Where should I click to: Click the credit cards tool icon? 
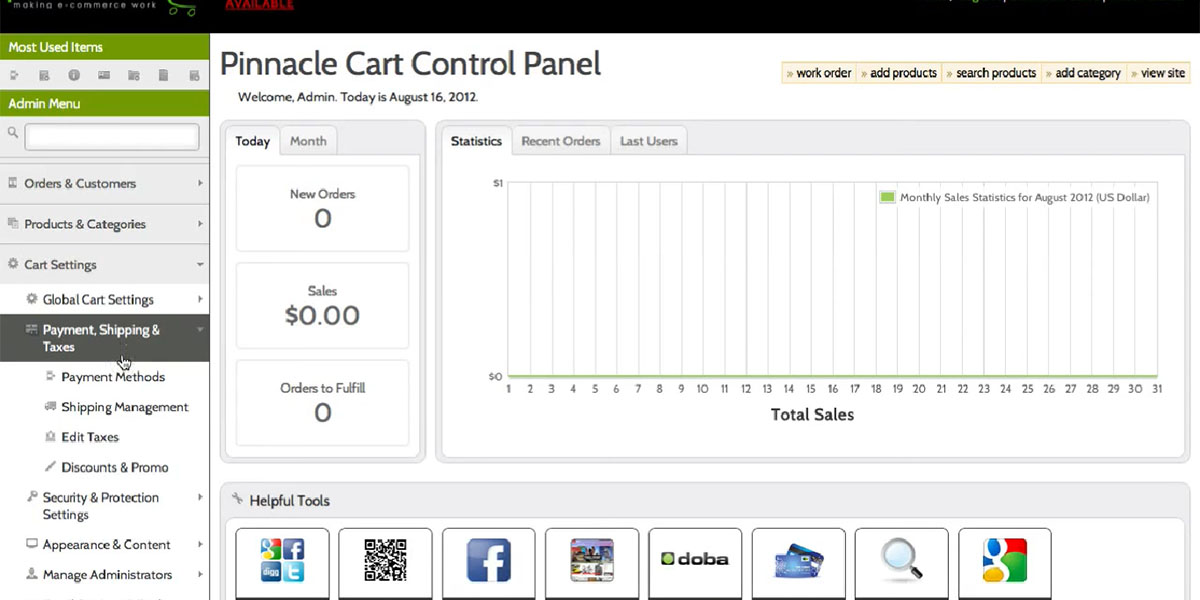[798, 562]
